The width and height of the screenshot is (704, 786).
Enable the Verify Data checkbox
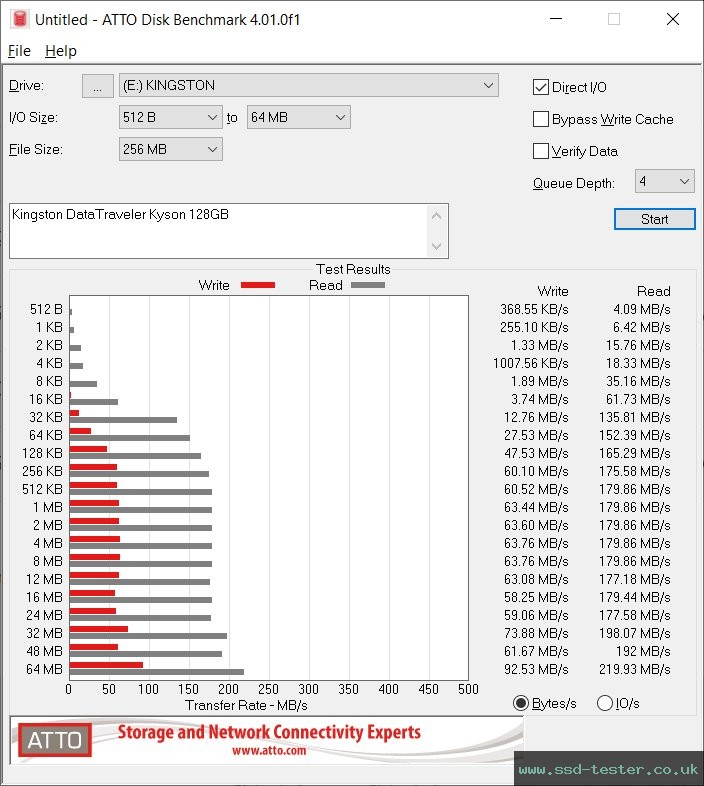(541, 151)
